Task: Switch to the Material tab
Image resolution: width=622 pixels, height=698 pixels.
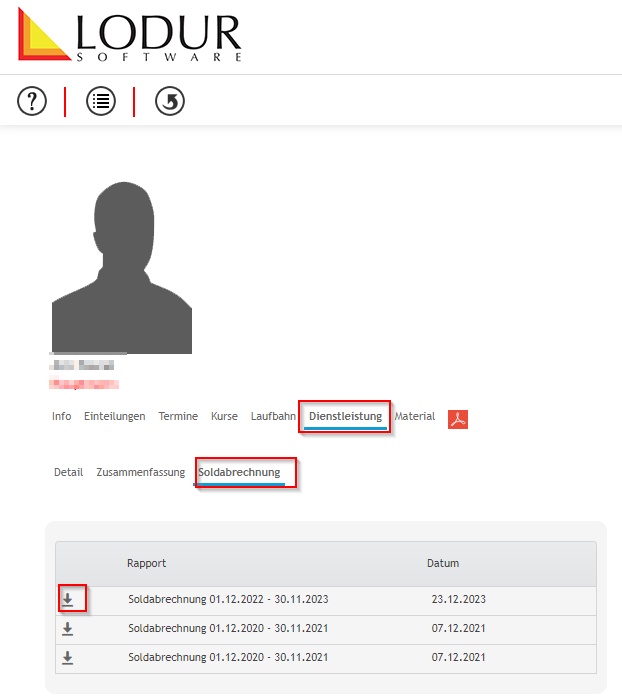Action: [x=415, y=416]
